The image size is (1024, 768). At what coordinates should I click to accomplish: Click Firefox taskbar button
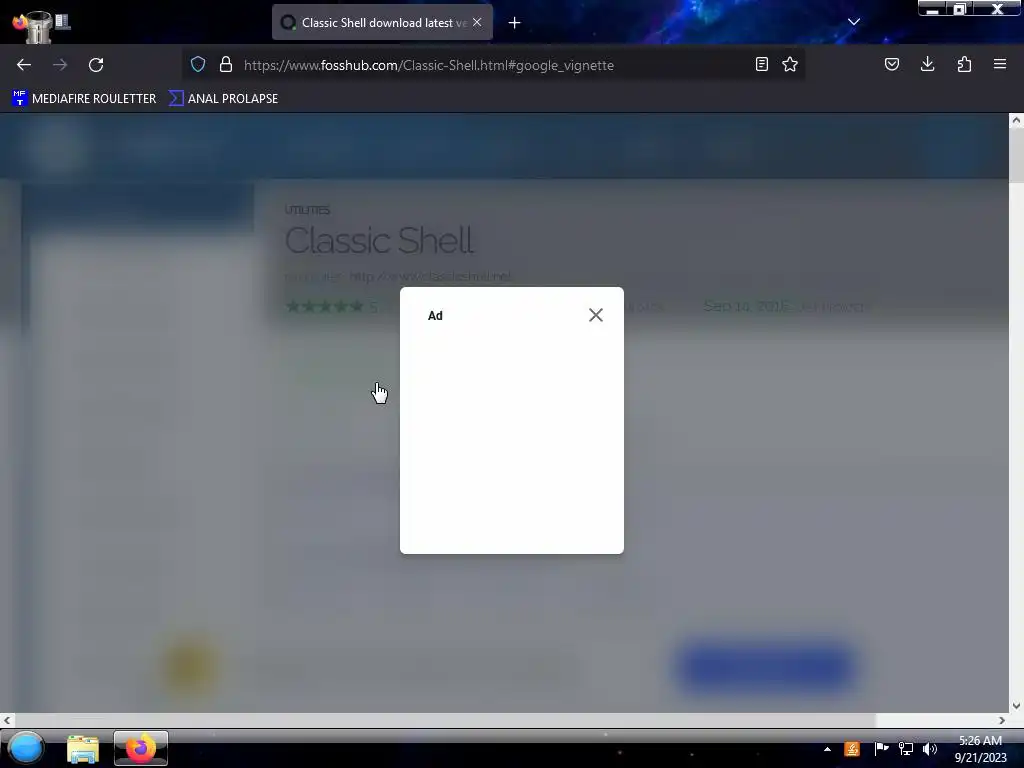click(x=141, y=748)
